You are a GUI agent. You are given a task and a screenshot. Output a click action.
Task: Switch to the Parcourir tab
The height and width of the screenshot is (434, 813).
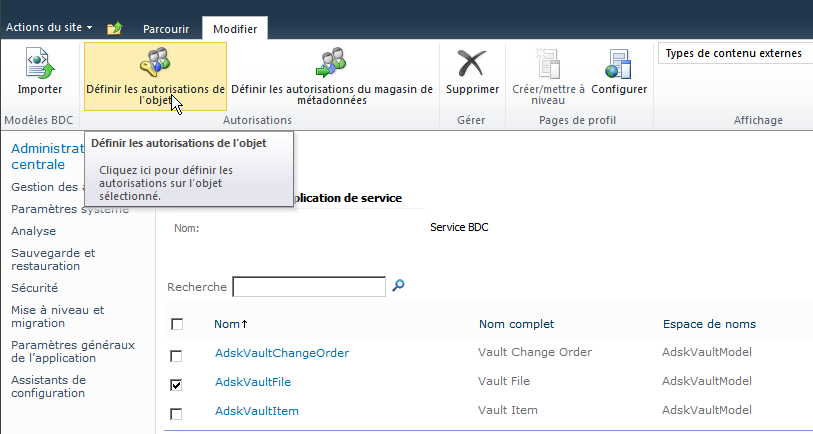[165, 29]
